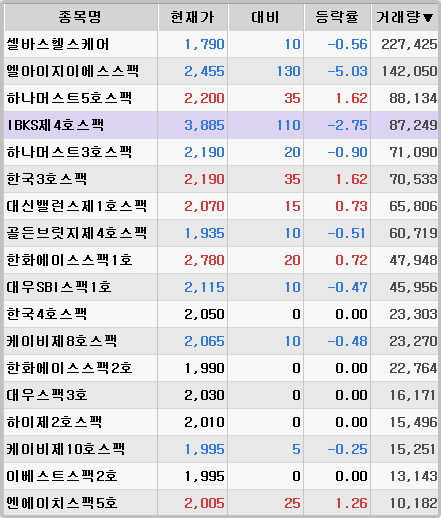The height and width of the screenshot is (518, 441).
Task: Select the 이베스트스팩2호 stock name
Action: (x=62, y=476)
